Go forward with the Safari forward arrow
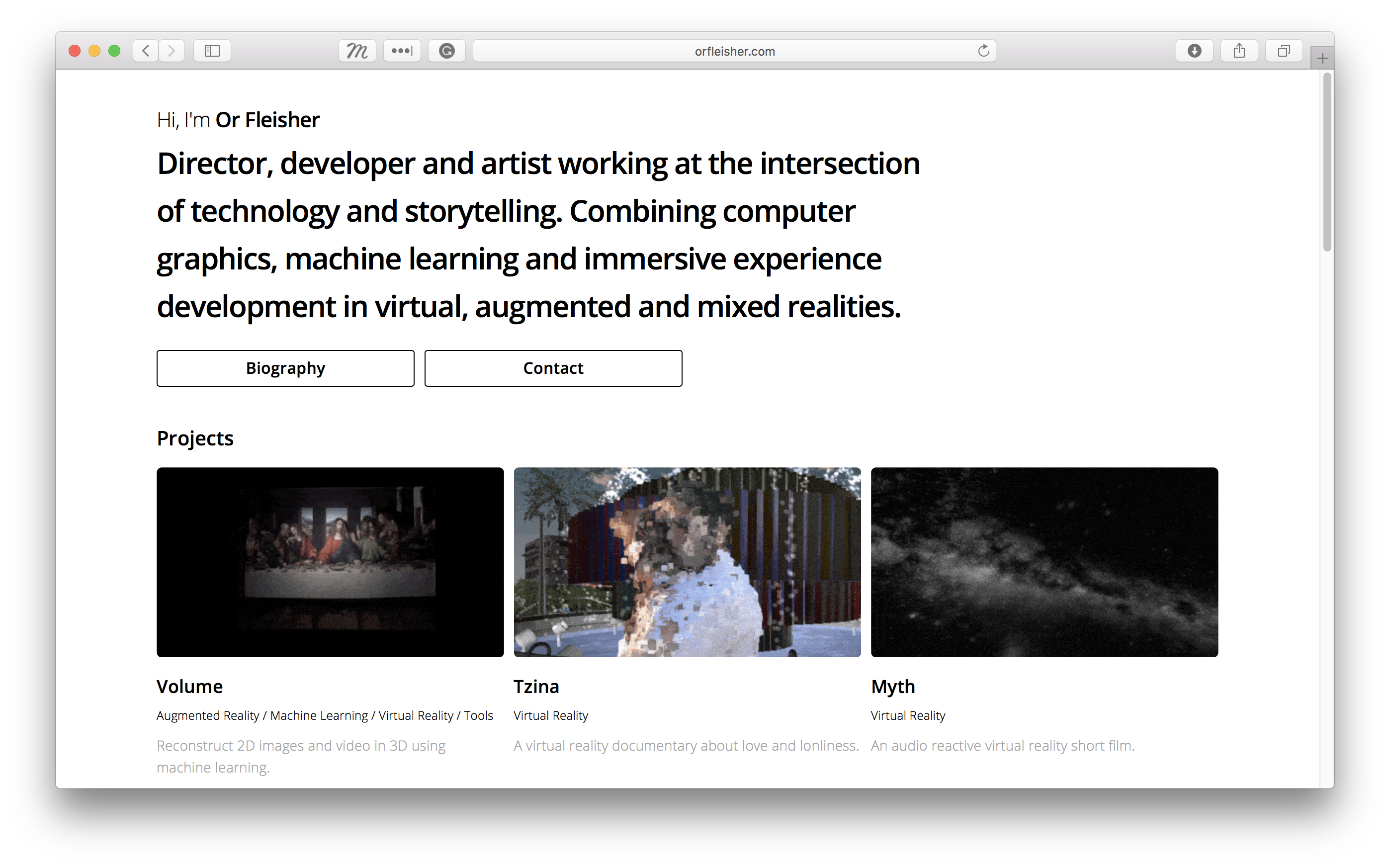 [x=172, y=51]
